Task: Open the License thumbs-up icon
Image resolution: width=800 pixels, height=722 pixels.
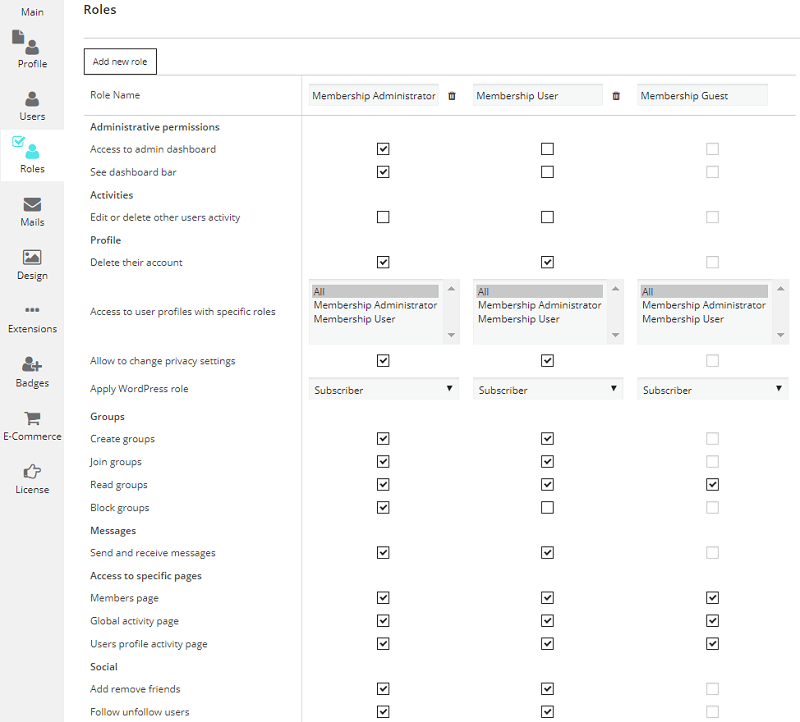Action: tap(32, 471)
